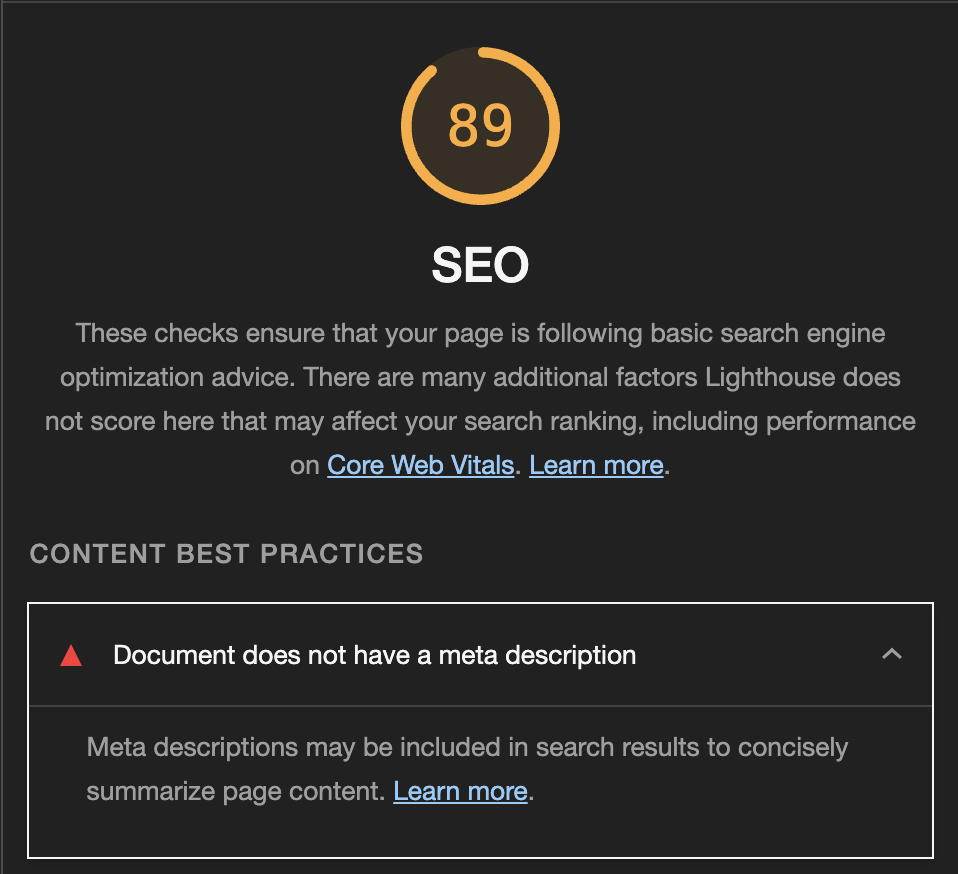Click the word 'PRACTICES' in section header
The width and height of the screenshot is (958, 874).
pos(342,554)
